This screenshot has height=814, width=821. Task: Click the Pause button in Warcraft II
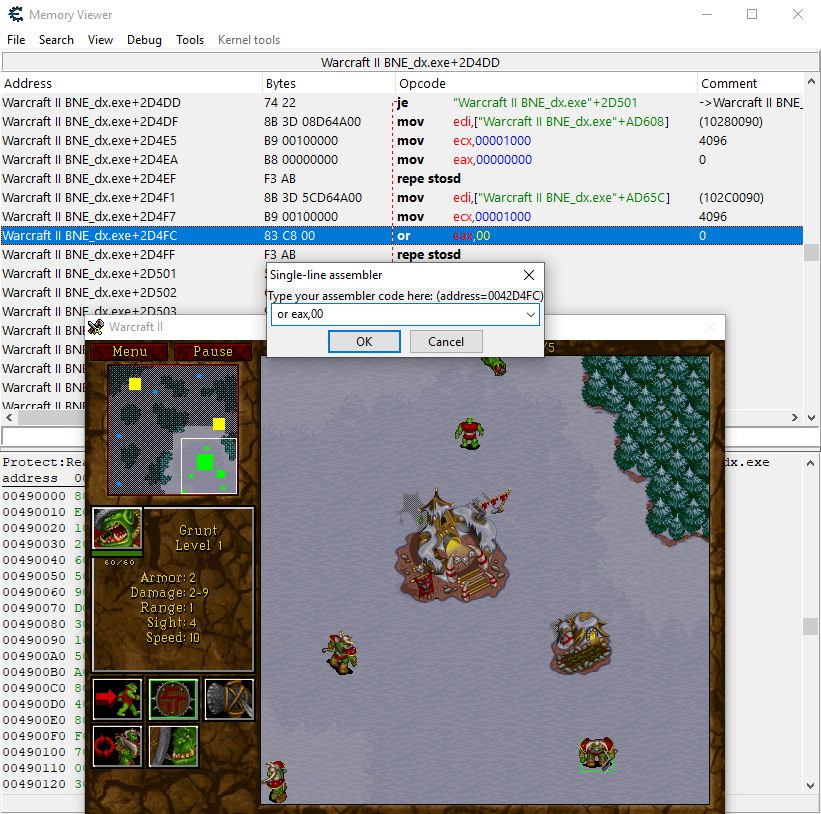[x=213, y=351]
